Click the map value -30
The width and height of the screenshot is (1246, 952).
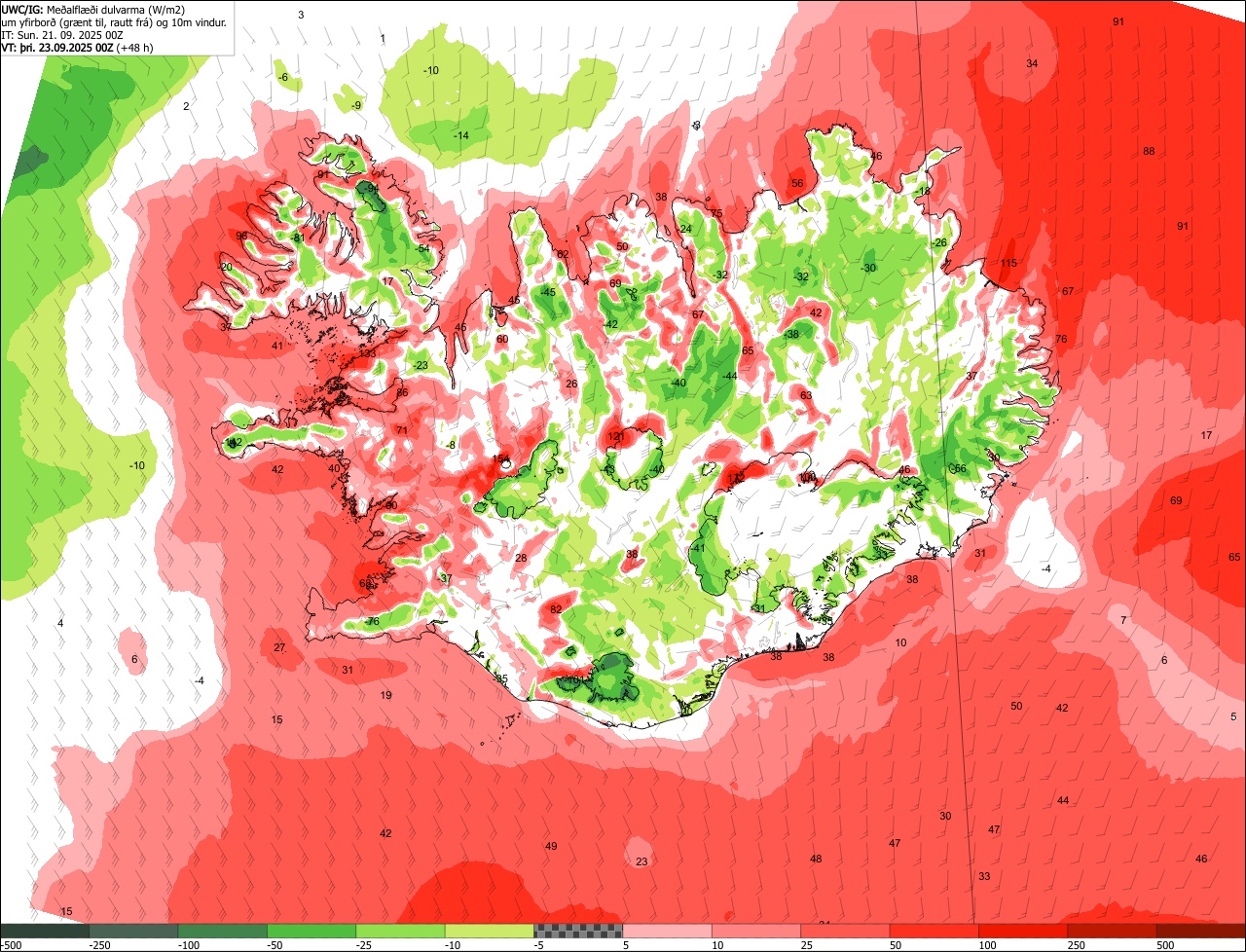(868, 269)
